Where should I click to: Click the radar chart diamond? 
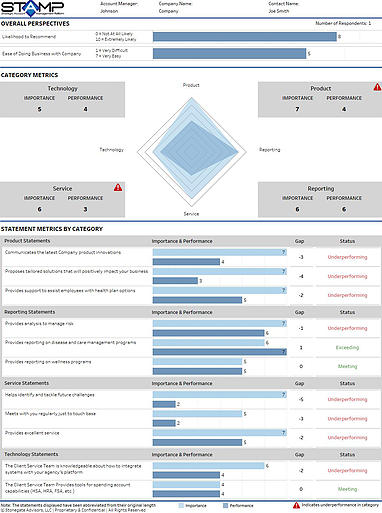tap(191, 152)
